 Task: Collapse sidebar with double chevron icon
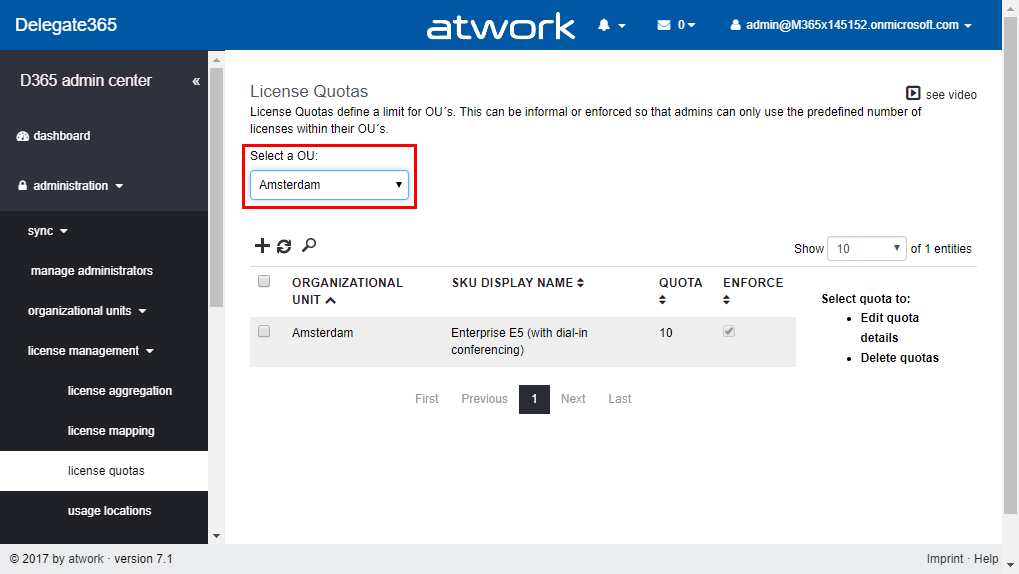point(196,81)
